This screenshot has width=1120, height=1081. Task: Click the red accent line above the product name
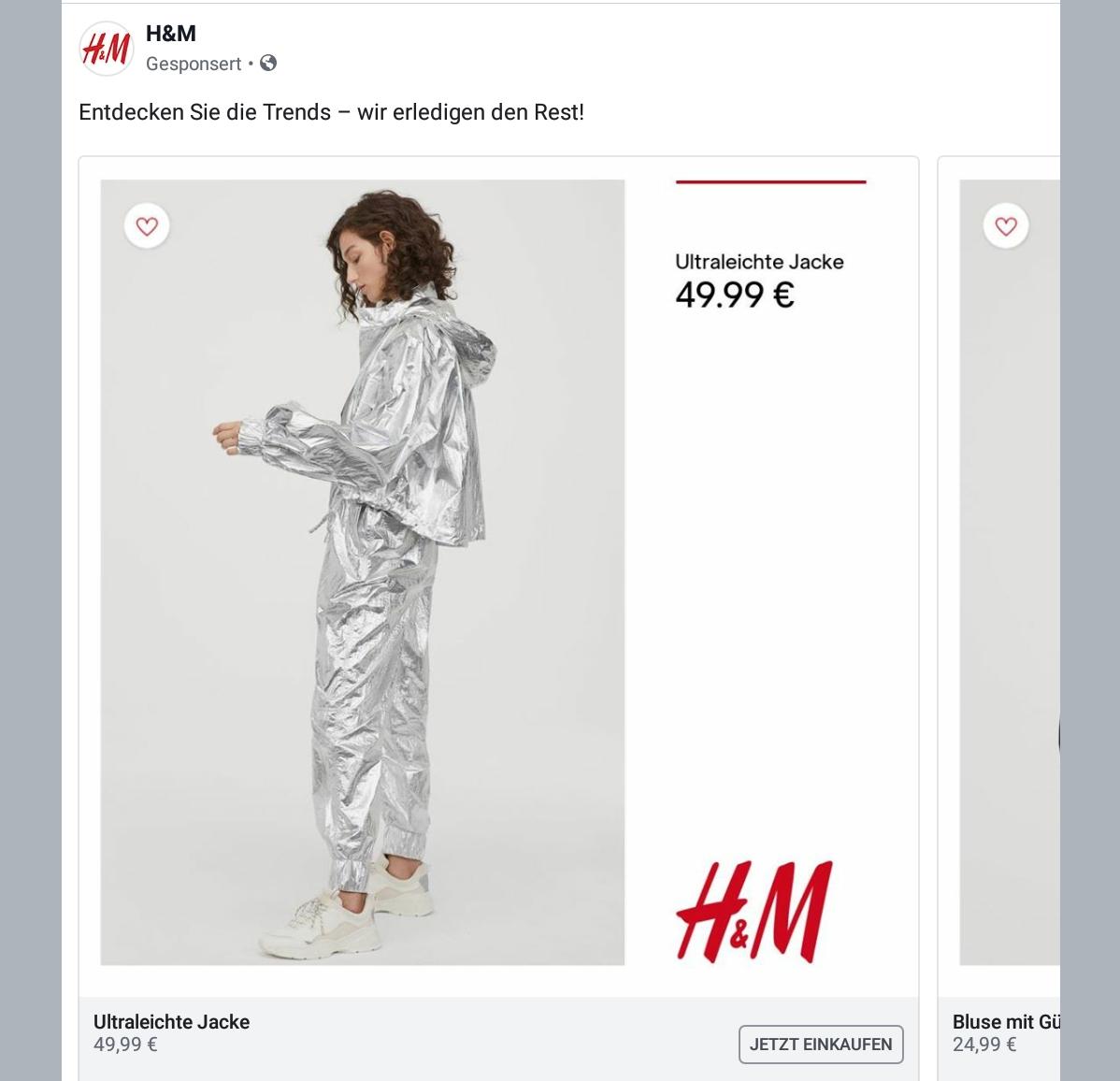770,182
